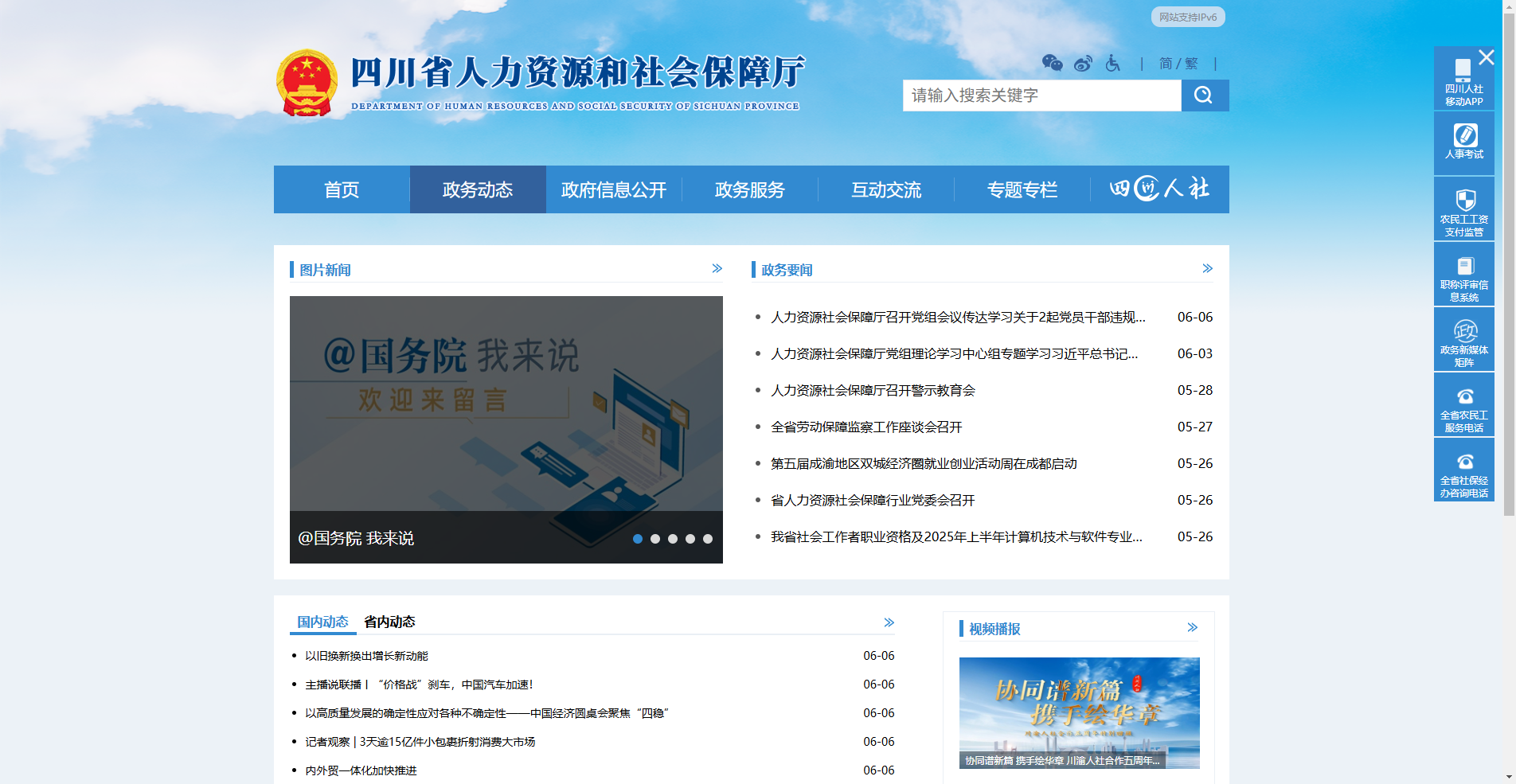Expand more 政务要闻 via double-arrow

(x=1206, y=268)
